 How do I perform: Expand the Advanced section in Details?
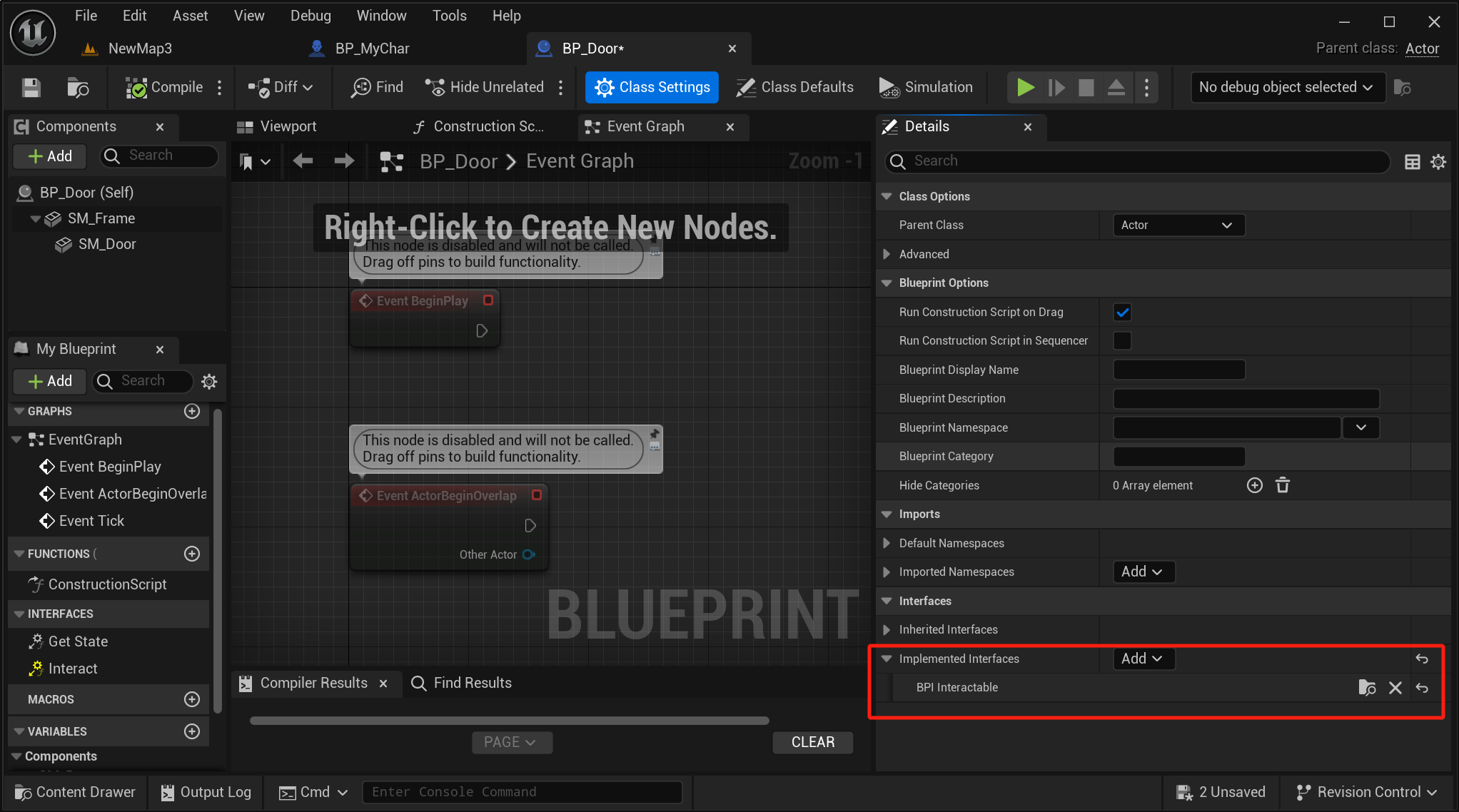point(887,254)
